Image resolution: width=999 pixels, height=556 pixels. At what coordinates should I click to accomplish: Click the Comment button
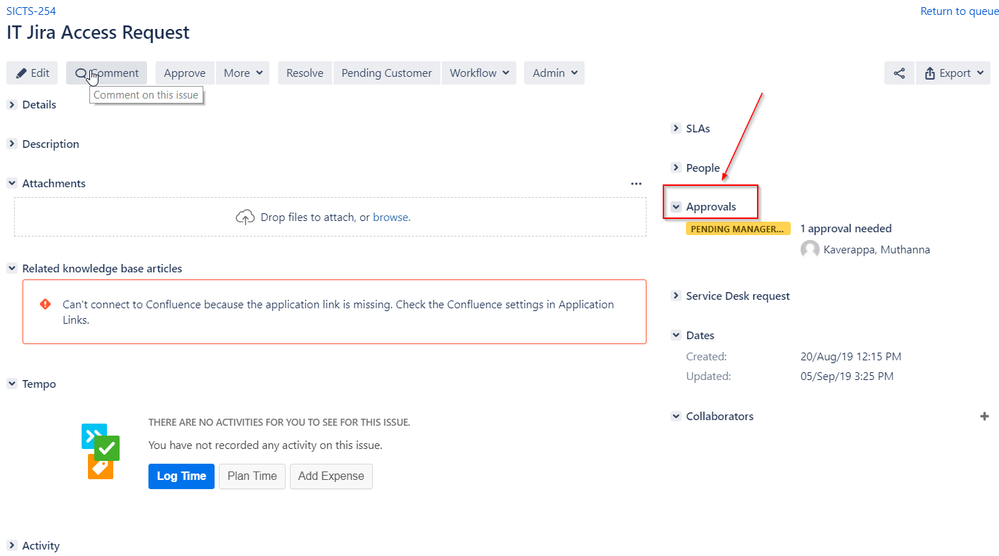point(106,73)
